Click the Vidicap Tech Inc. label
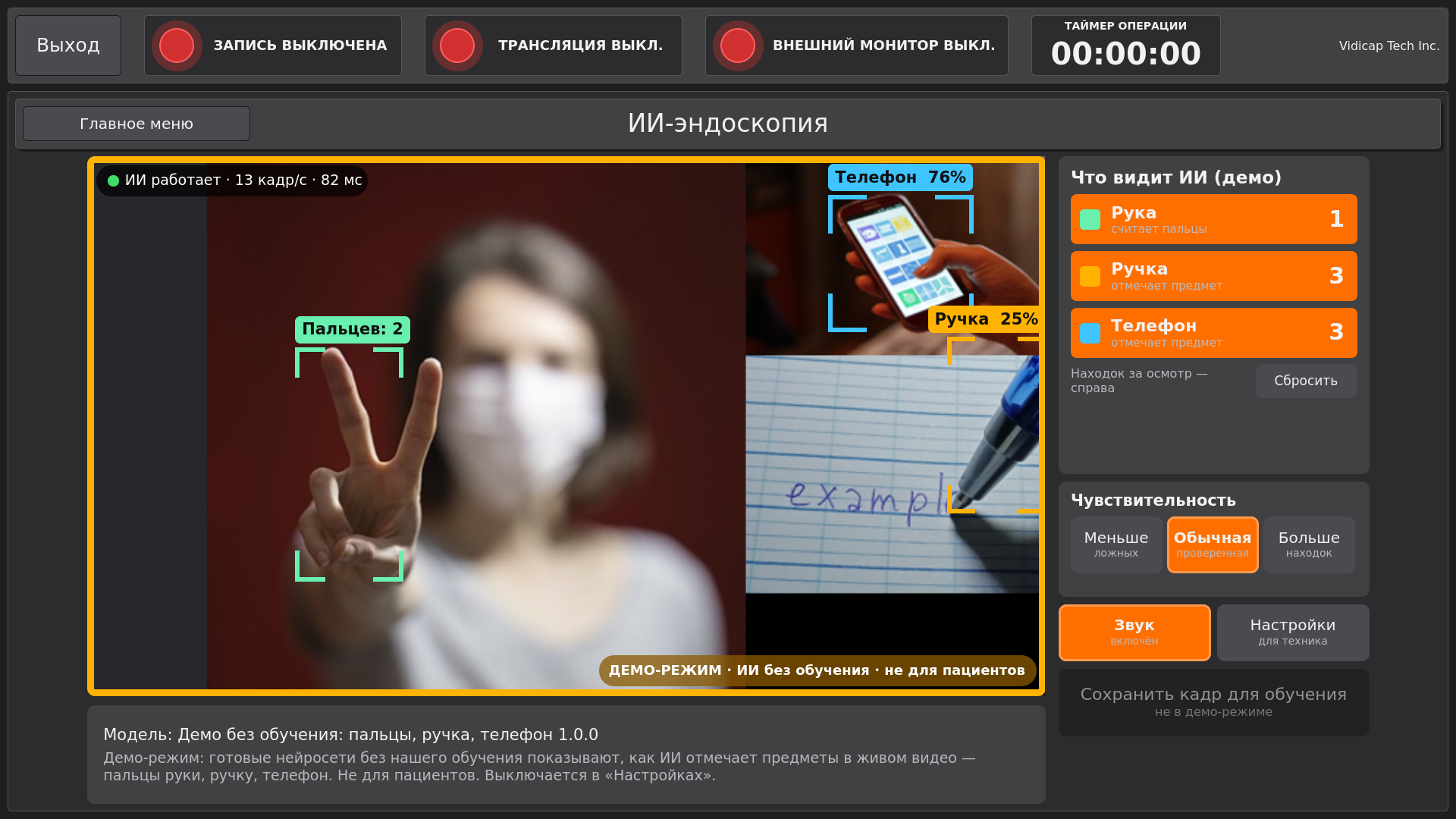 [x=1389, y=45]
